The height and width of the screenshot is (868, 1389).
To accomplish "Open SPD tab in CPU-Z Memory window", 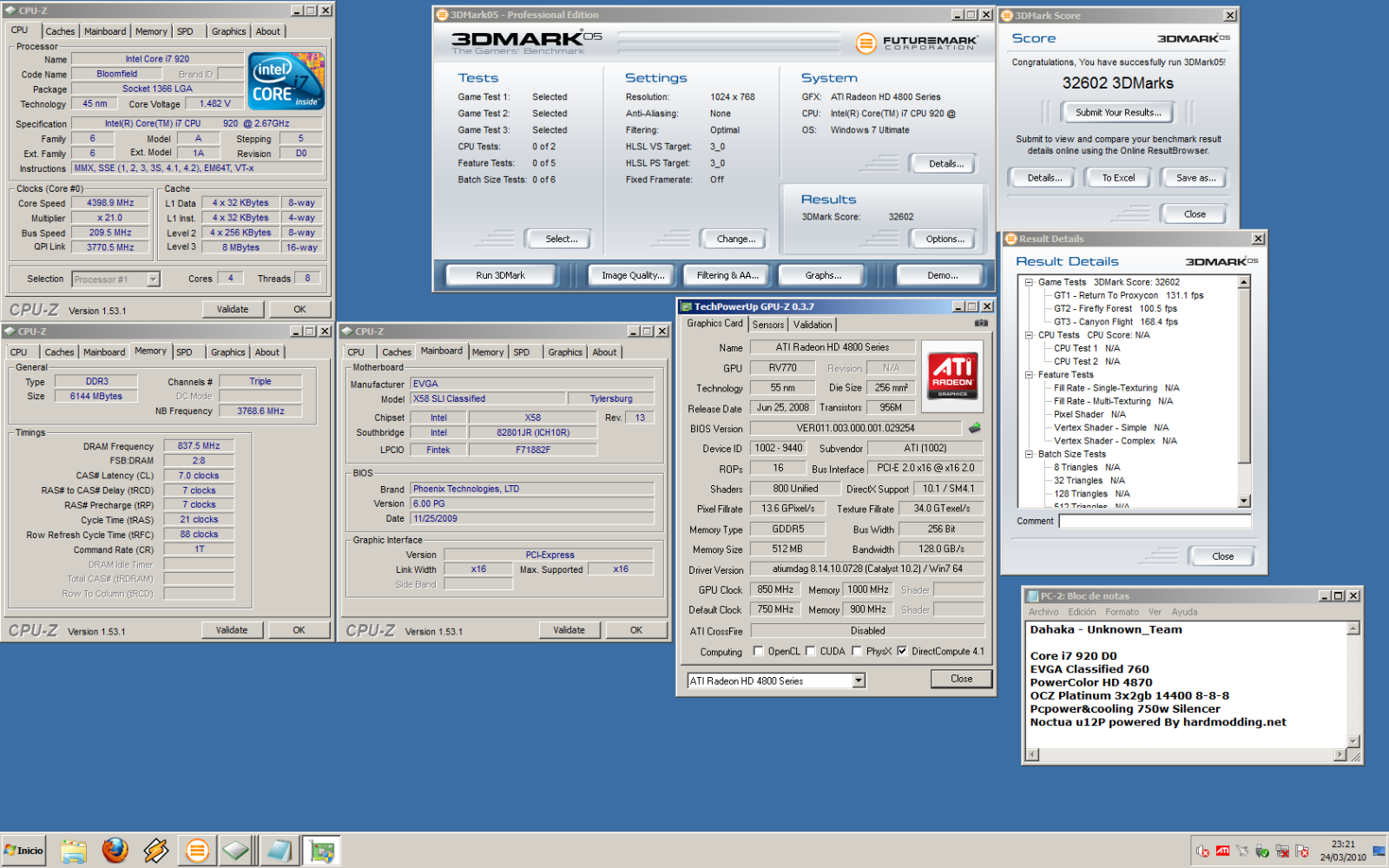I will (185, 352).
